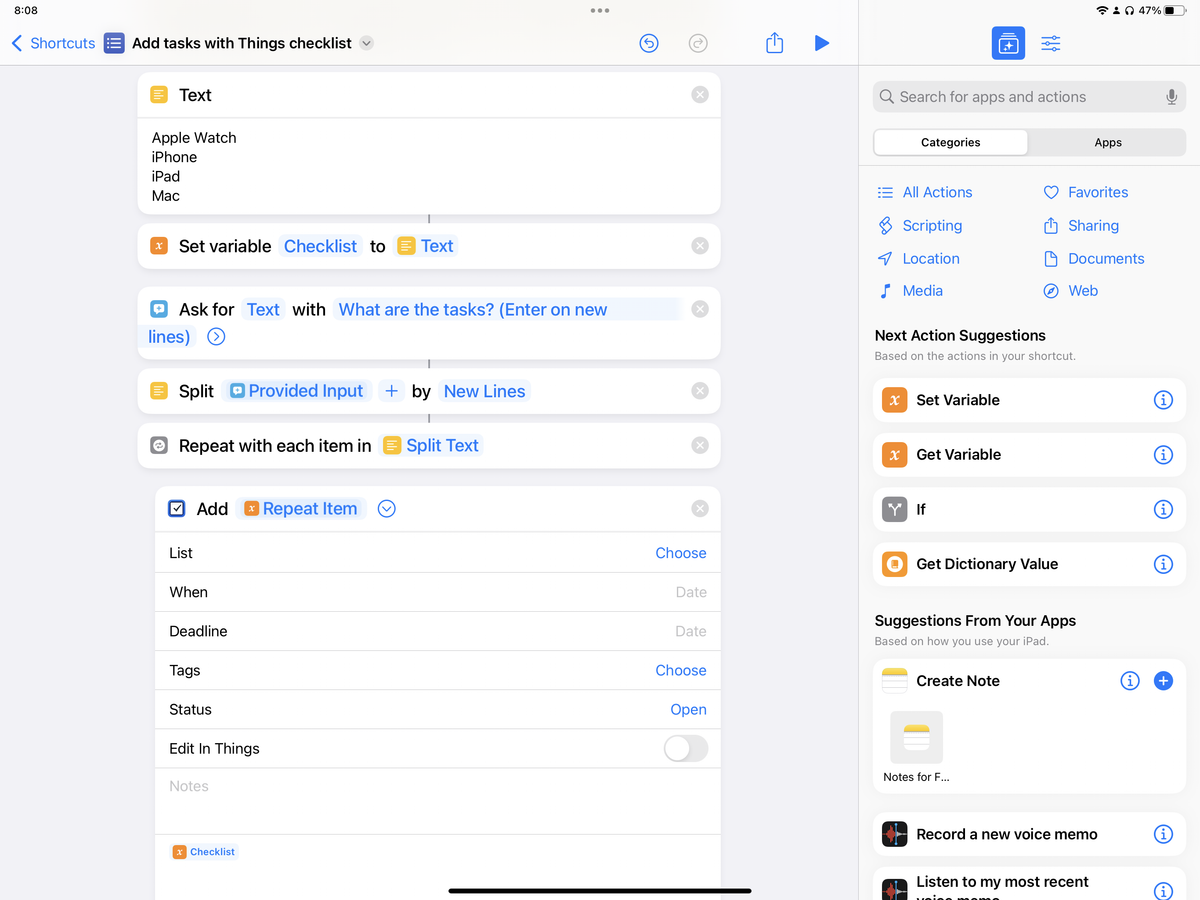Tap the Redo arrow icon
The image size is (1200, 900).
[698, 43]
